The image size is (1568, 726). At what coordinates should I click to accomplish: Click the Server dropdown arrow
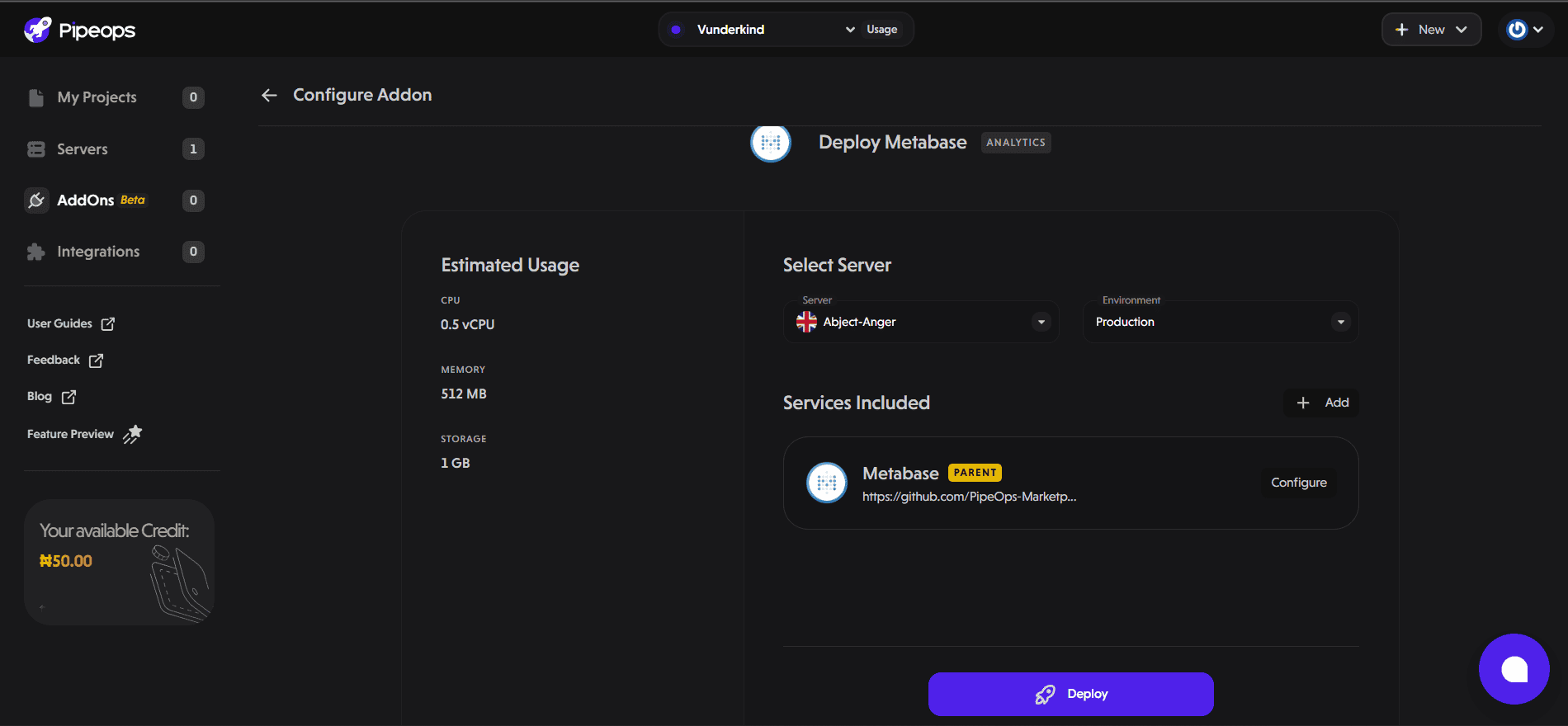click(x=1041, y=322)
